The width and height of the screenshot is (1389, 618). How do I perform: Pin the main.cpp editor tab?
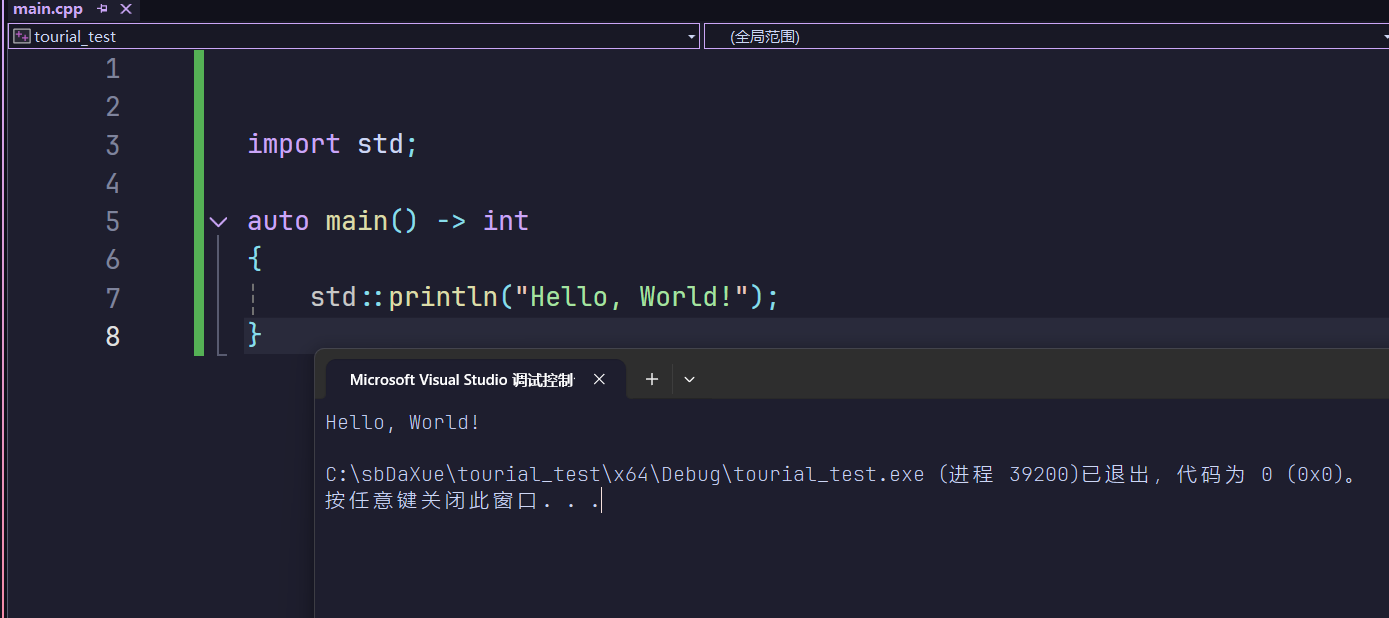click(x=103, y=10)
